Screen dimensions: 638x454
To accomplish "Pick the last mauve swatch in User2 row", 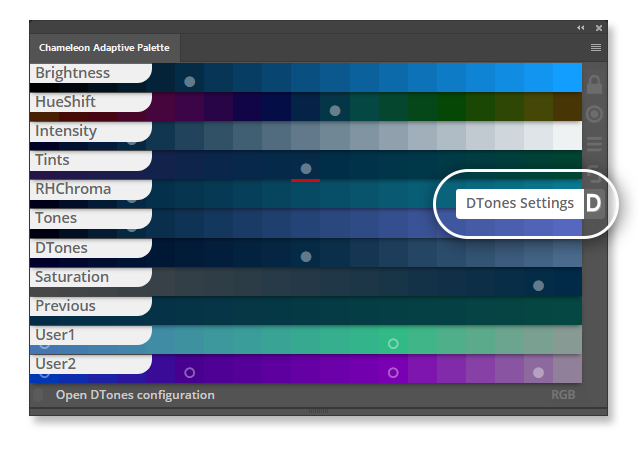I will tap(567, 369).
